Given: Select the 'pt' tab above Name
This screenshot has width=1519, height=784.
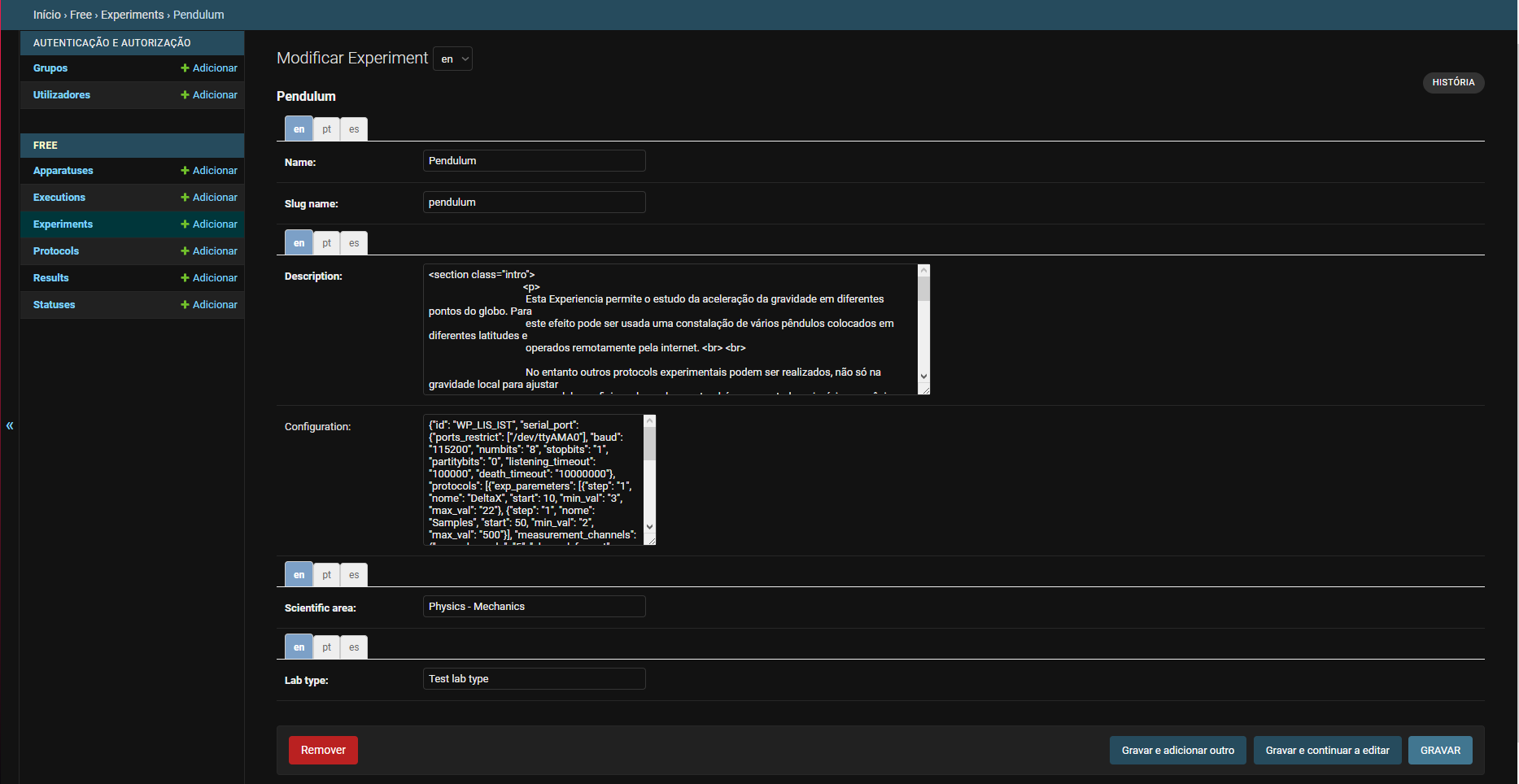Looking at the screenshot, I should (326, 129).
